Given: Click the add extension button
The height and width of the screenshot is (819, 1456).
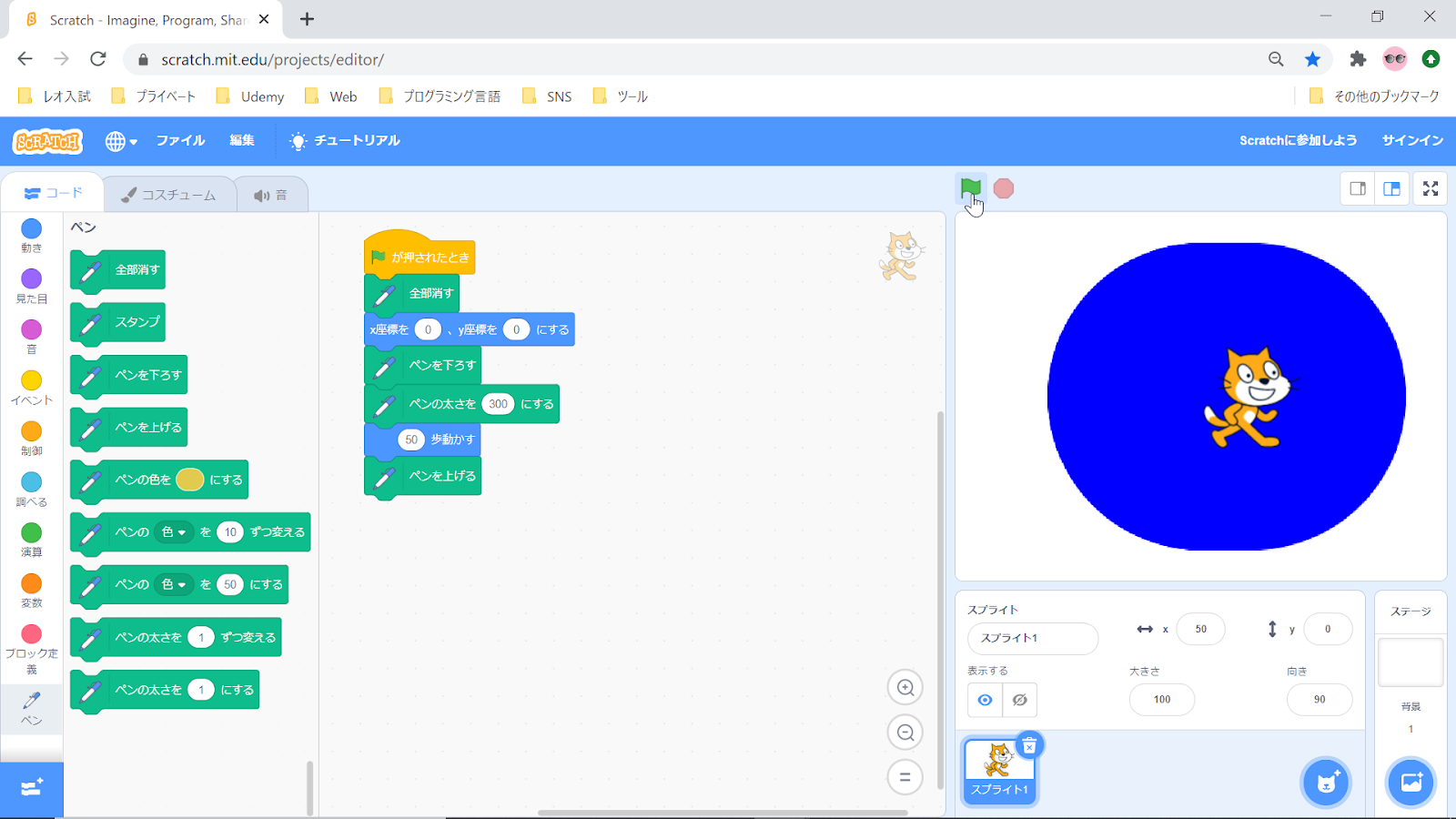Looking at the screenshot, I should 32,788.
